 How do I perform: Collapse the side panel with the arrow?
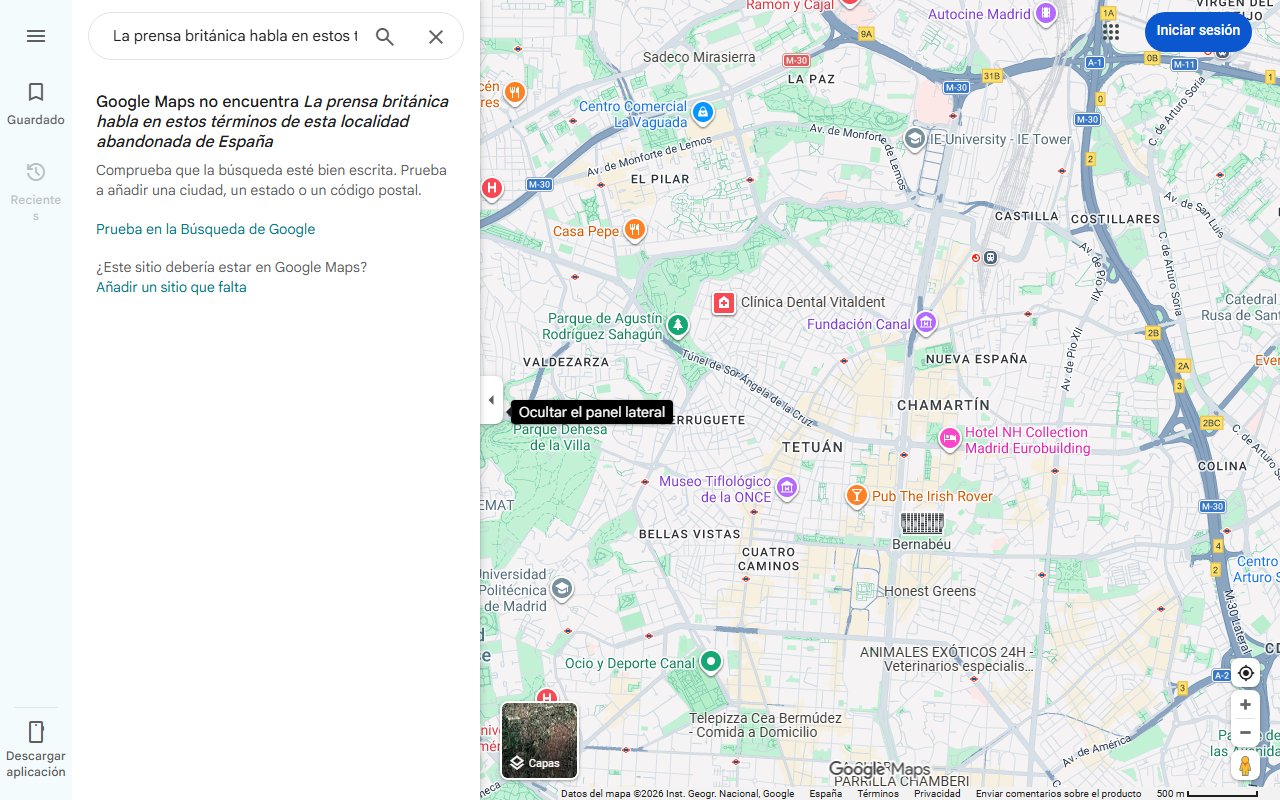tap(491, 399)
